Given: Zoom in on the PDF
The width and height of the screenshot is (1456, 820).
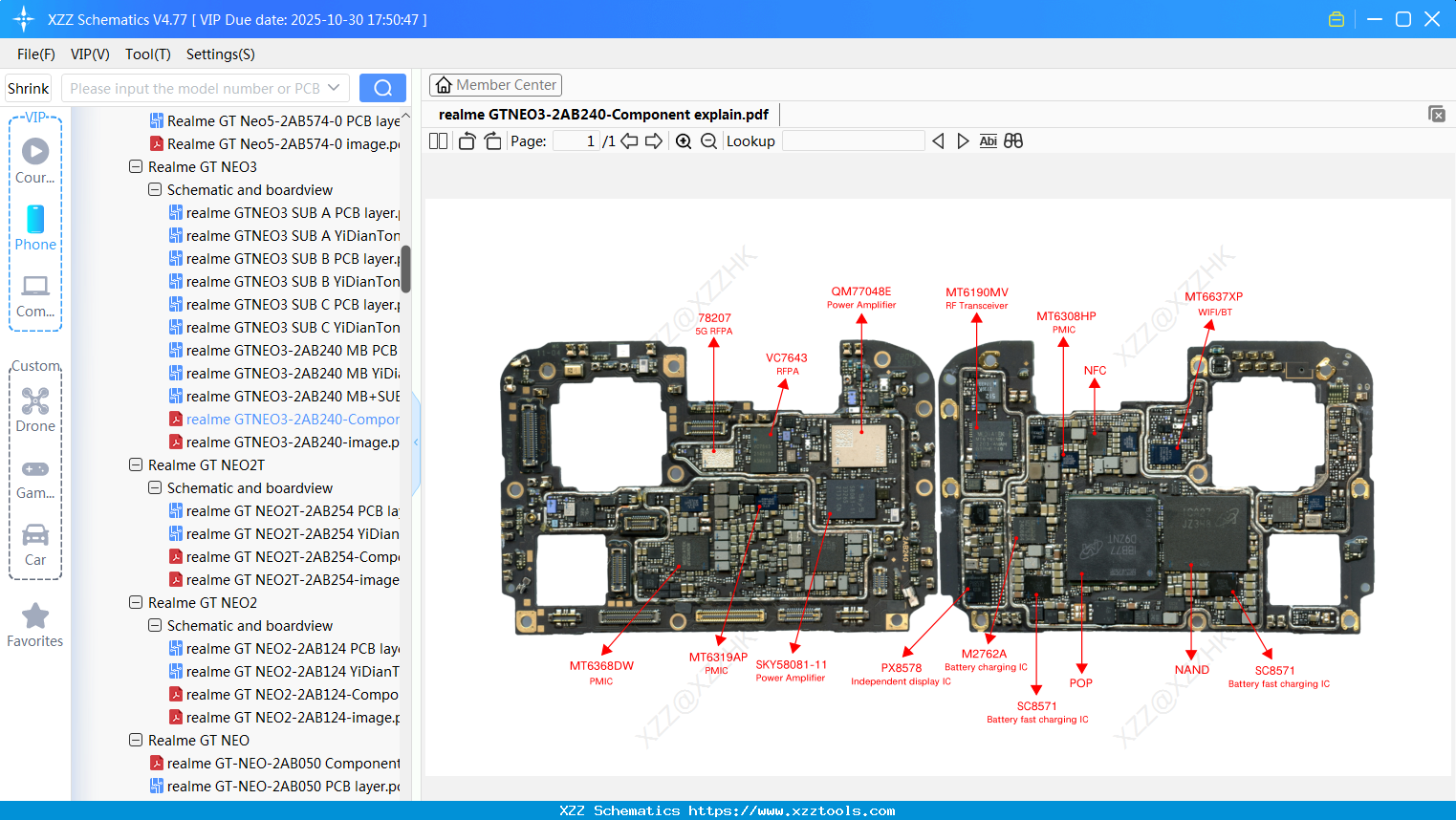Looking at the screenshot, I should point(684,140).
